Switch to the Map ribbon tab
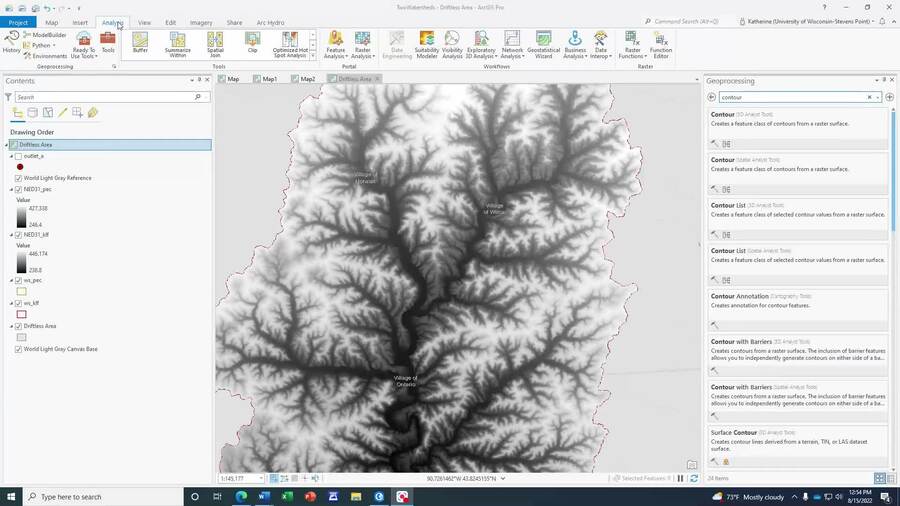 point(52,22)
